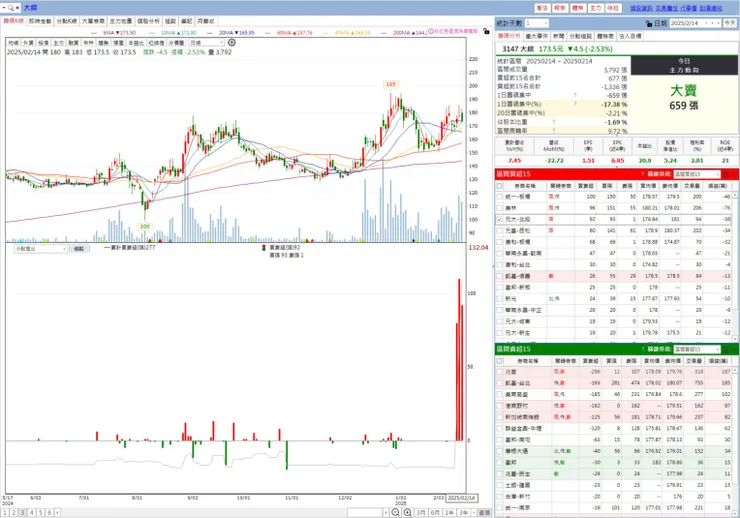Open the date picker dropdown beside 2025/2/14

coord(706,23)
